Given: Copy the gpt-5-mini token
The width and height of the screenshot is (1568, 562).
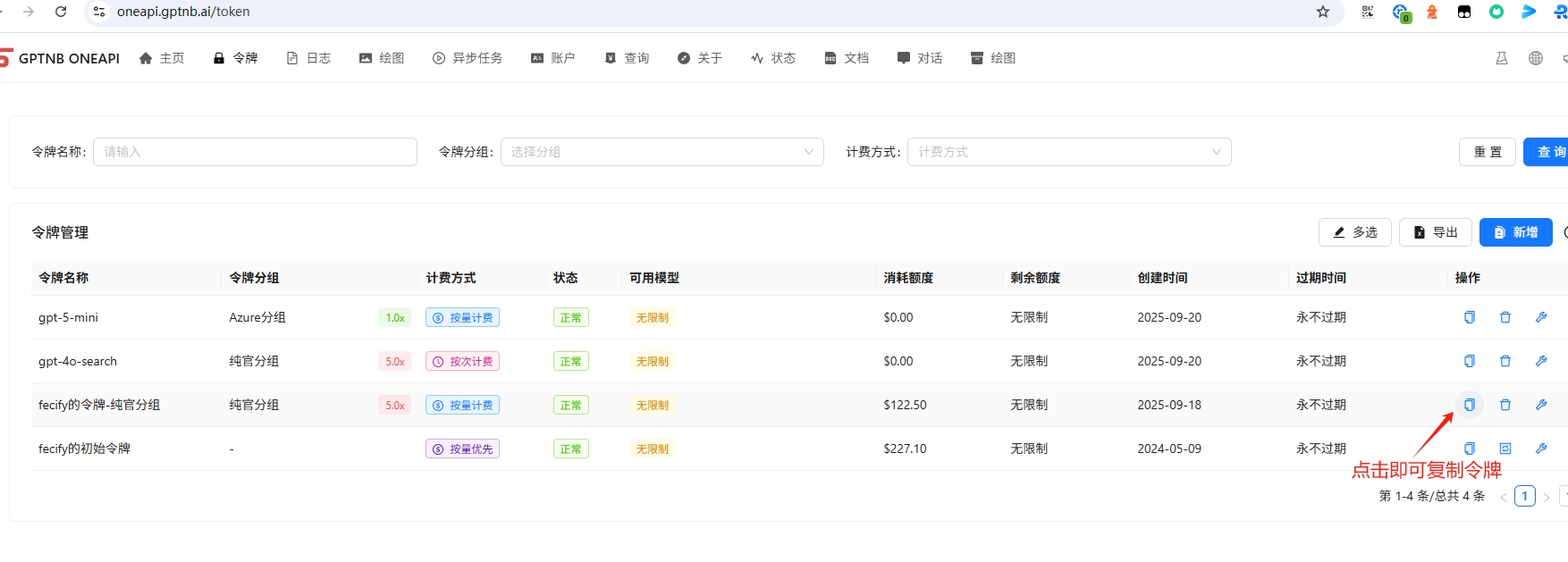Looking at the screenshot, I should tap(1469, 317).
